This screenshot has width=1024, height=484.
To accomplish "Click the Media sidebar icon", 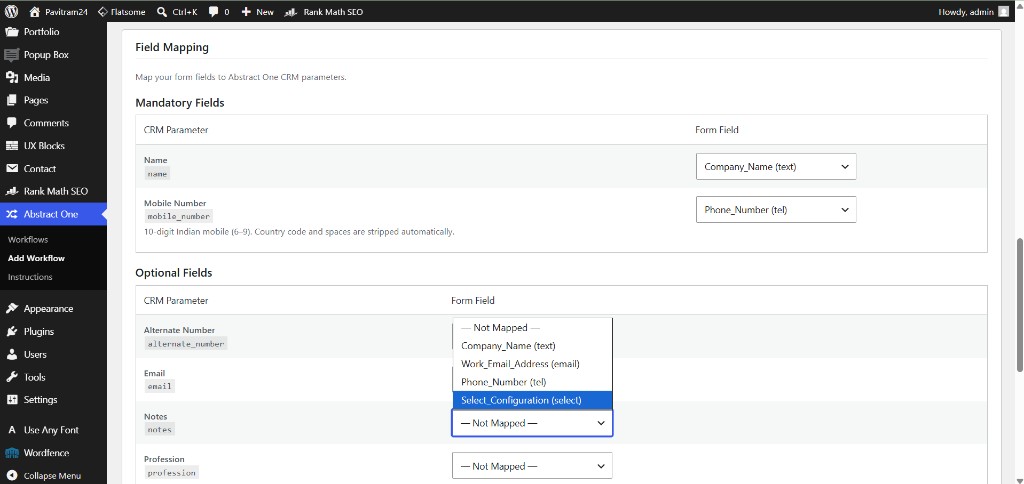I will pyautogui.click(x=12, y=77).
